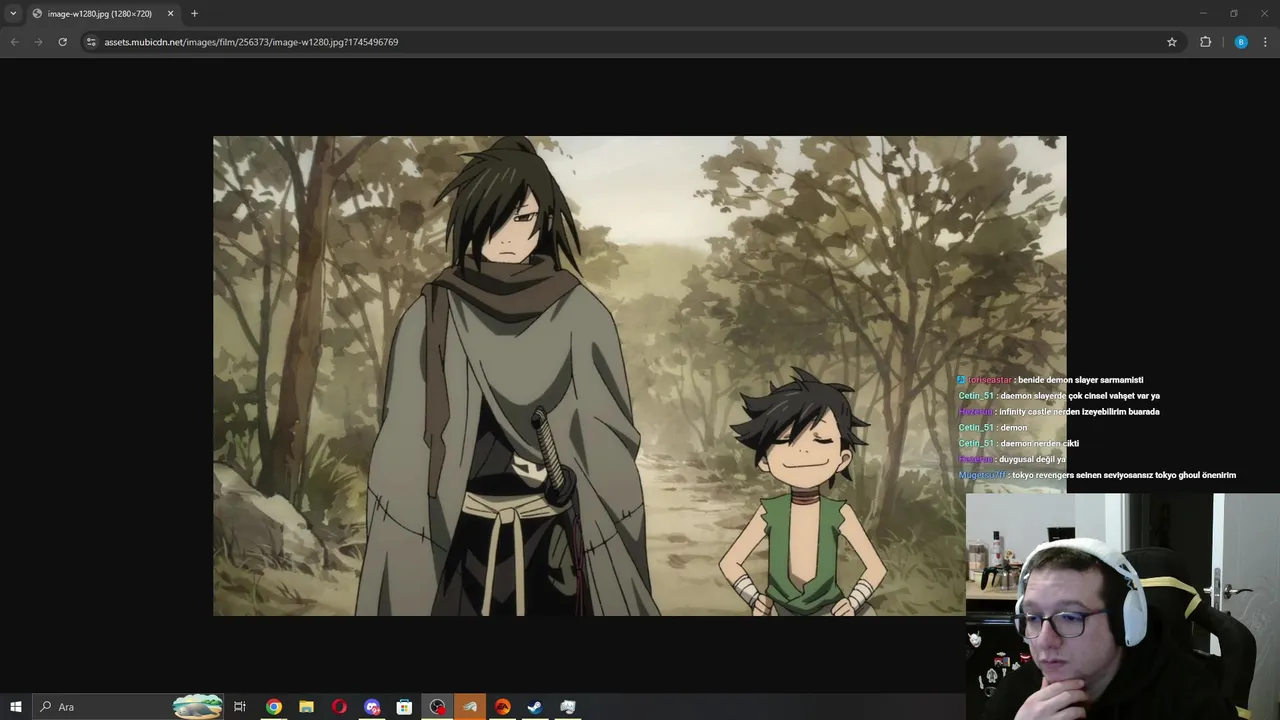Open the Chrome profile avatar
The height and width of the screenshot is (720, 1280).
pos(1241,42)
